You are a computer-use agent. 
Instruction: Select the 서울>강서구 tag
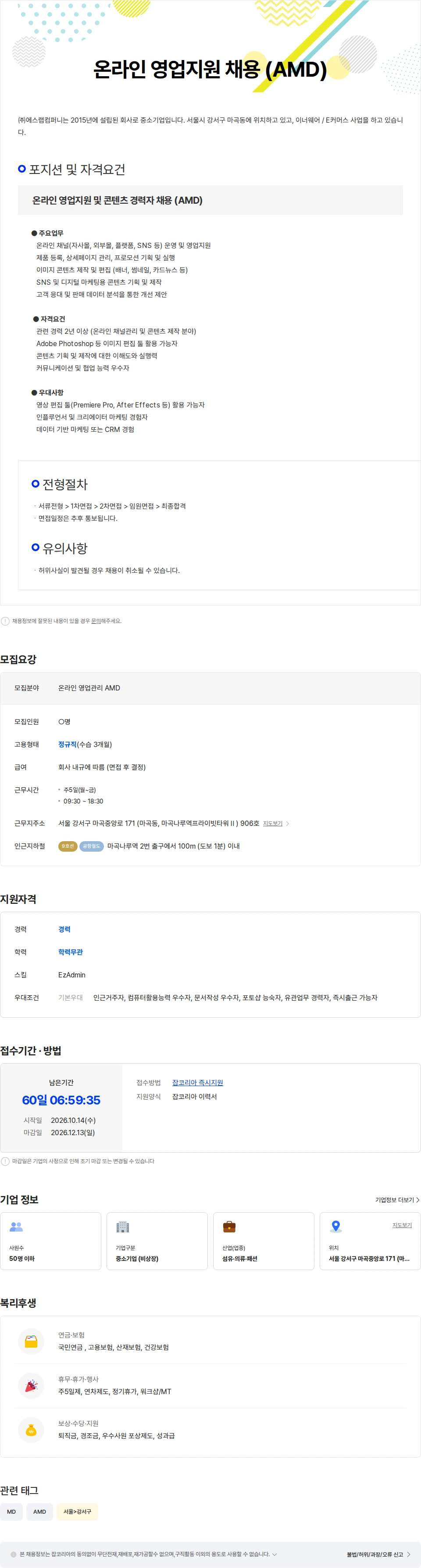[x=77, y=1511]
